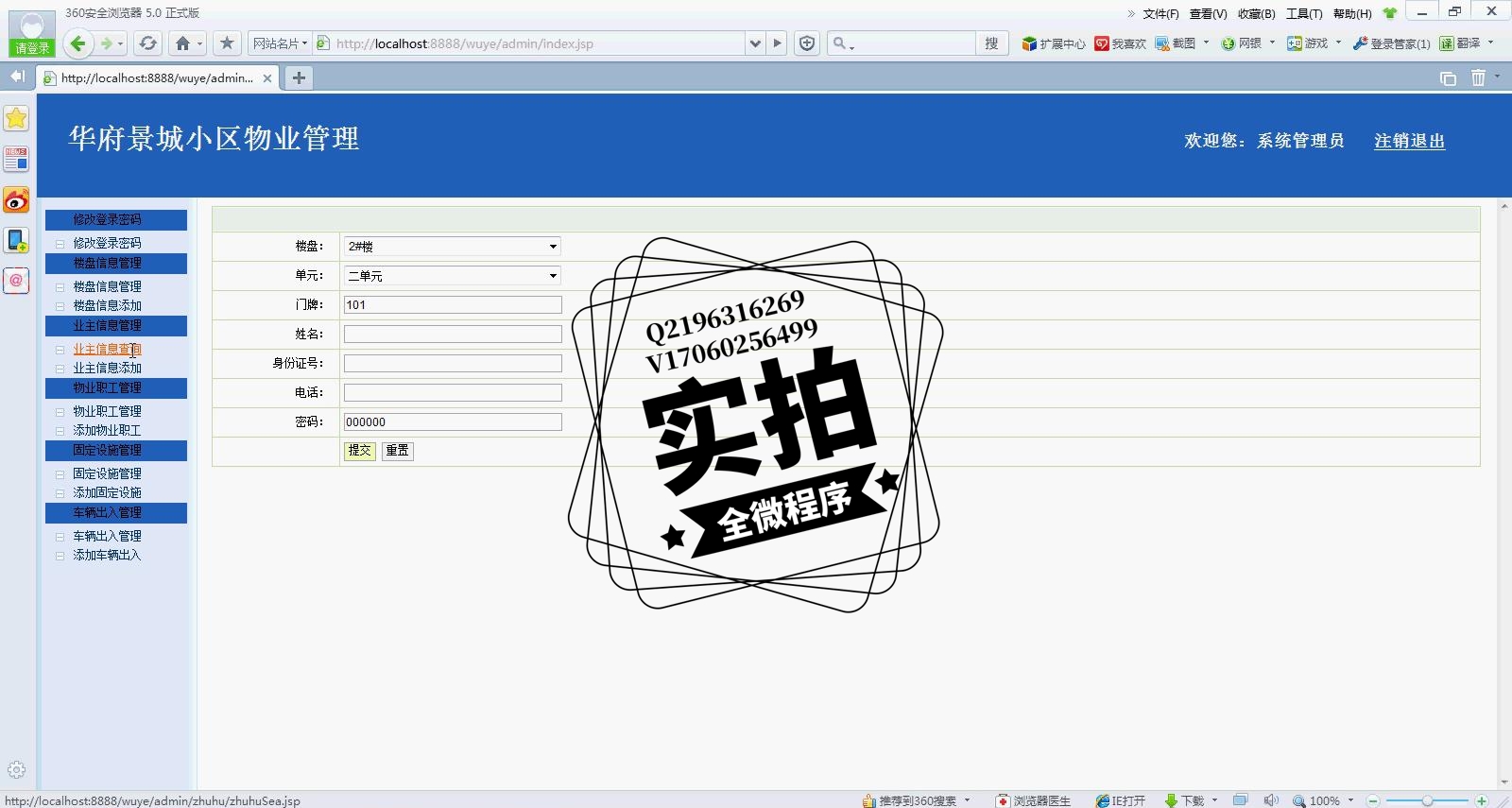Click the 翻译 translate tool
1512x808 pixels.
[1460, 43]
